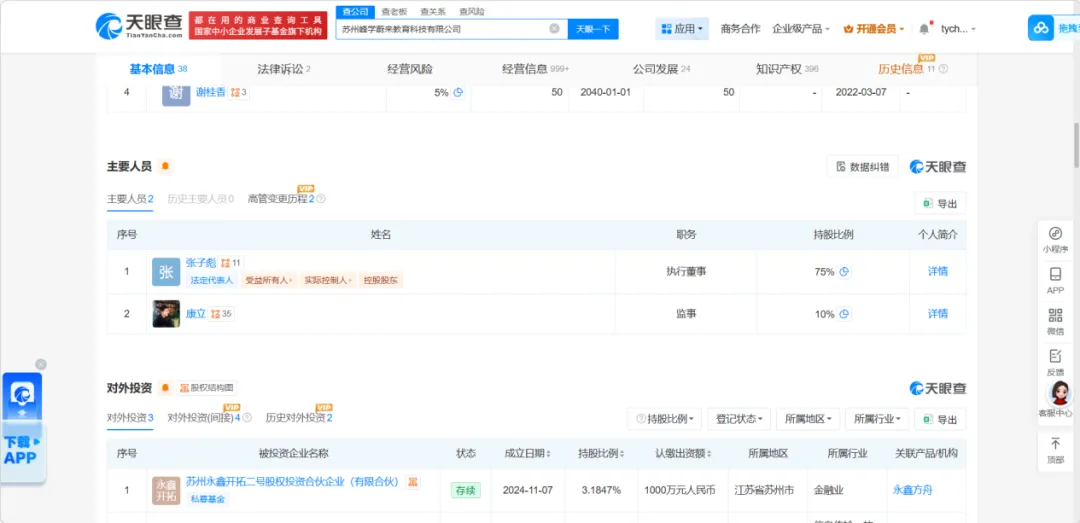
Task: Select 高管变更历程 sub-tab
Action: click(281, 198)
